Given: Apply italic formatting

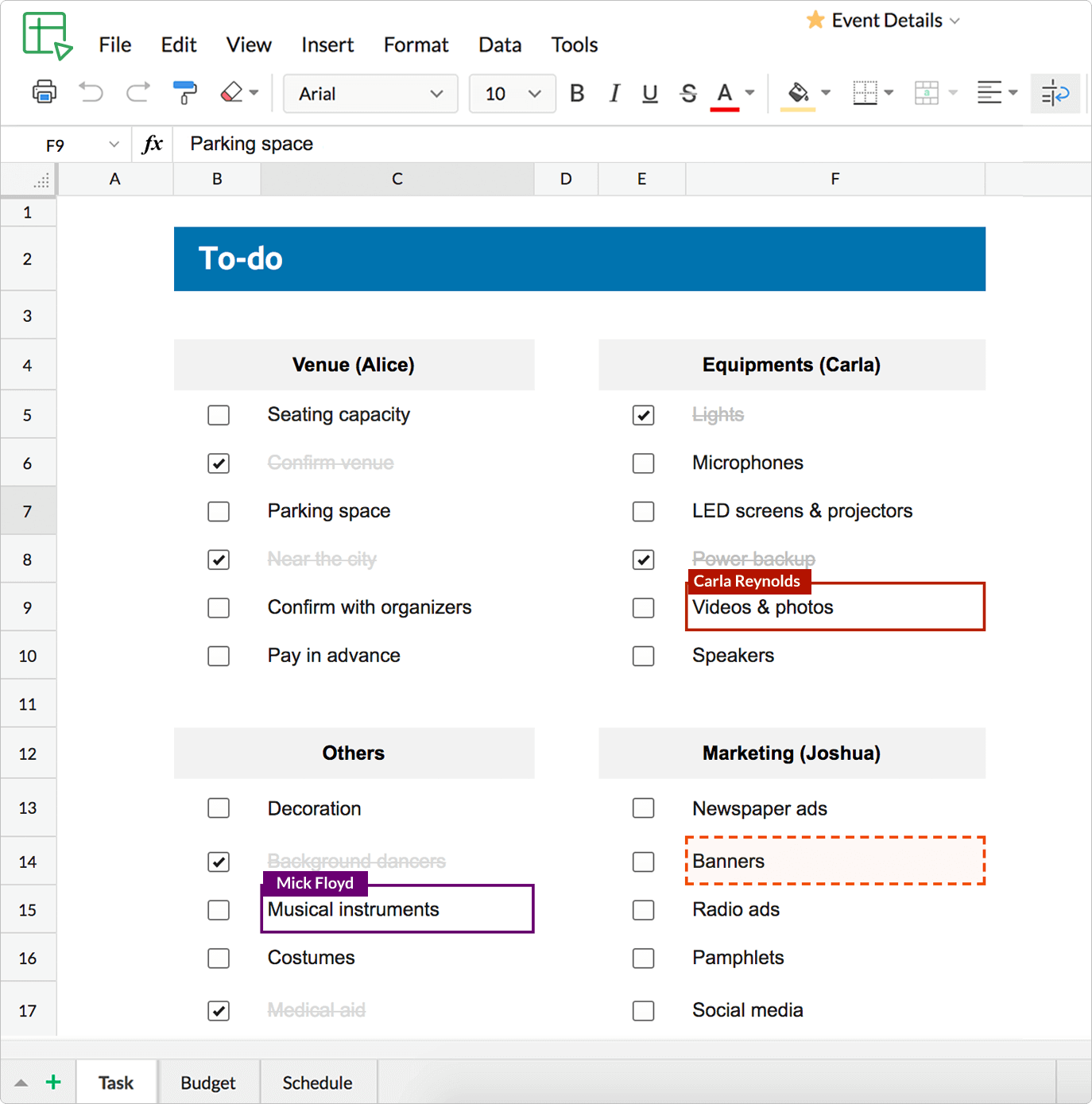Looking at the screenshot, I should (614, 93).
